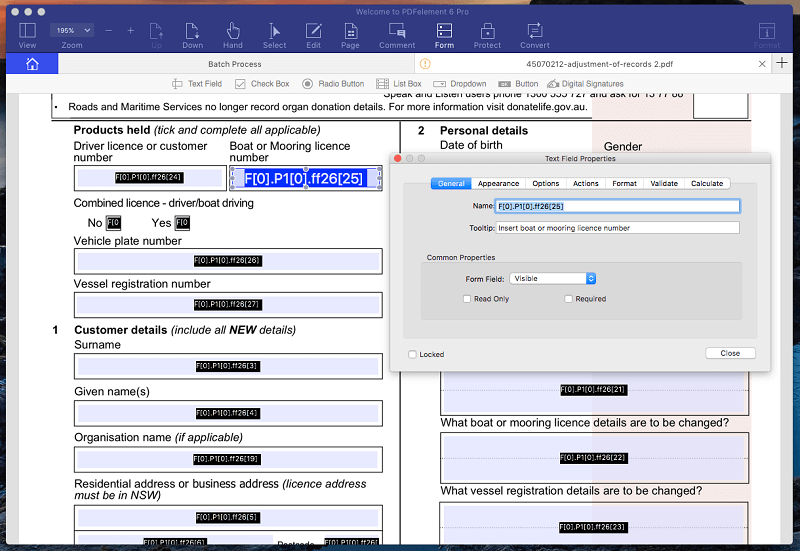Choose the Text Field form tool
This screenshot has width=800, height=551.
[197, 84]
